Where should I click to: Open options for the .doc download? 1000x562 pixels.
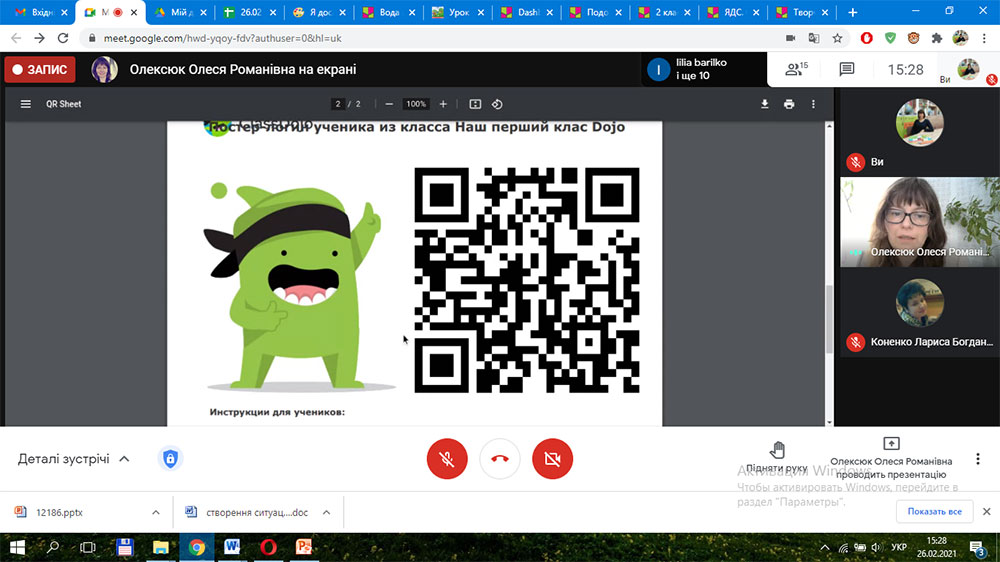tap(327, 512)
